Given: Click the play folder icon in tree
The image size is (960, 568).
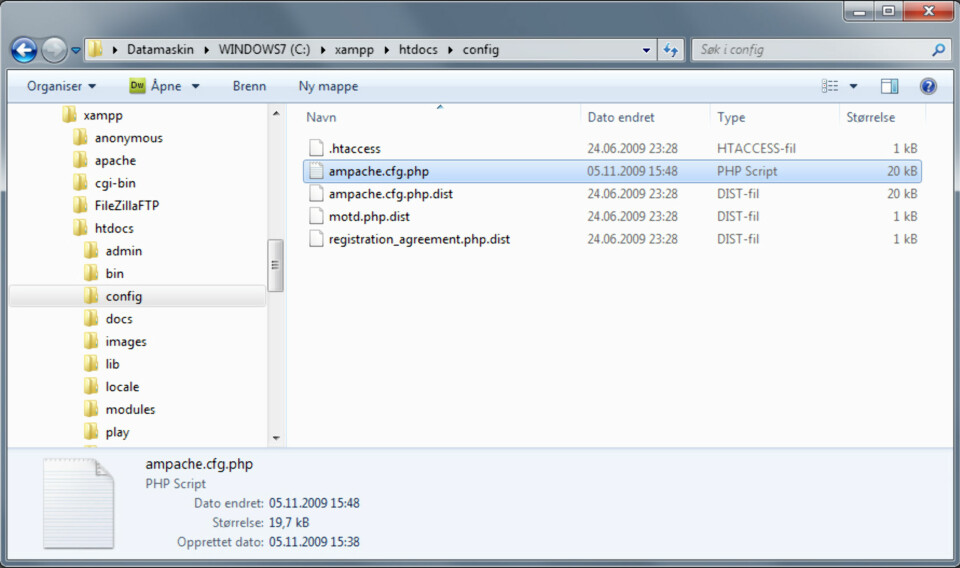Looking at the screenshot, I should pyautogui.click(x=91, y=432).
